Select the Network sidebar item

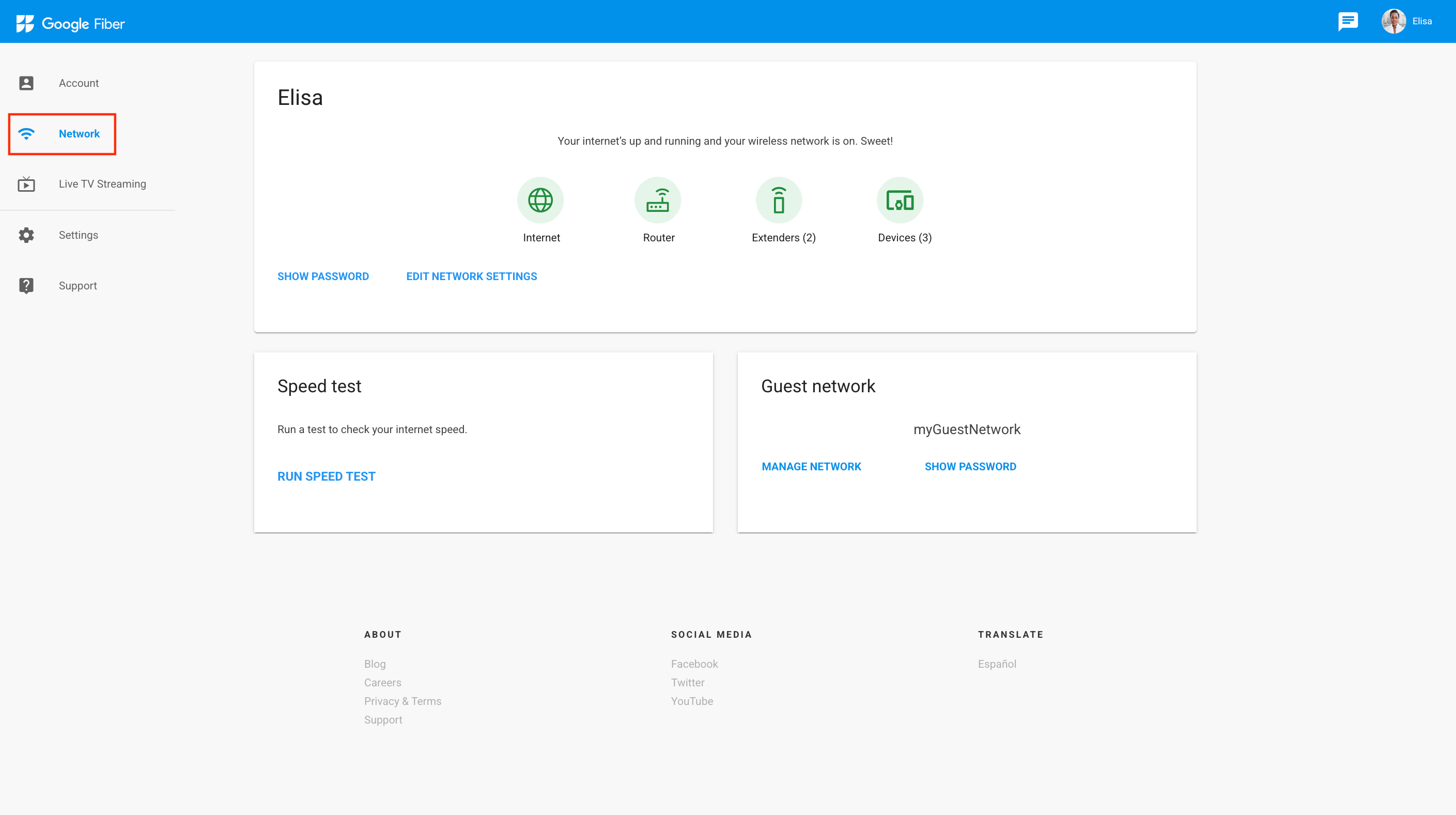[x=79, y=134]
